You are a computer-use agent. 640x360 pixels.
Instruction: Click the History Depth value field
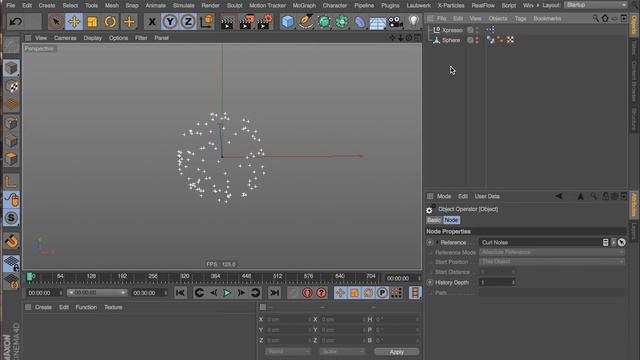[x=496, y=282]
